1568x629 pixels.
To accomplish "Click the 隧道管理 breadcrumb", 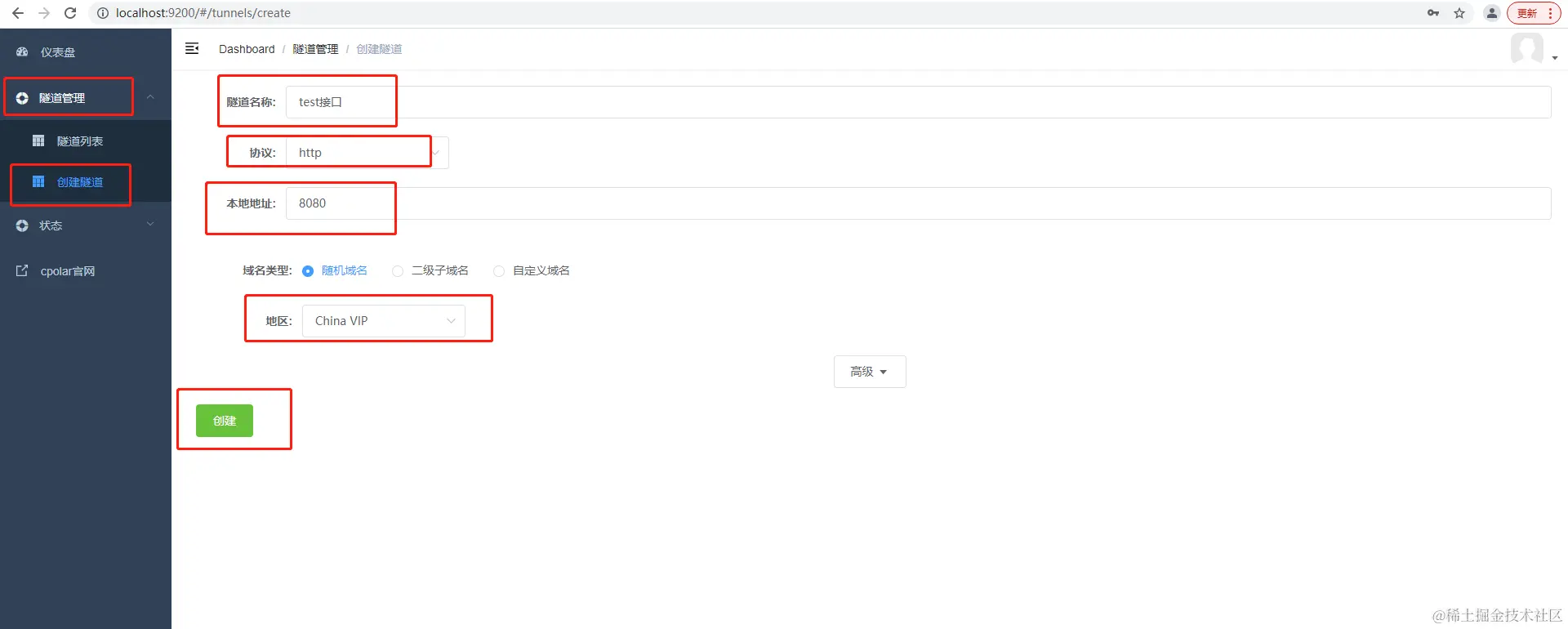I will (x=315, y=49).
